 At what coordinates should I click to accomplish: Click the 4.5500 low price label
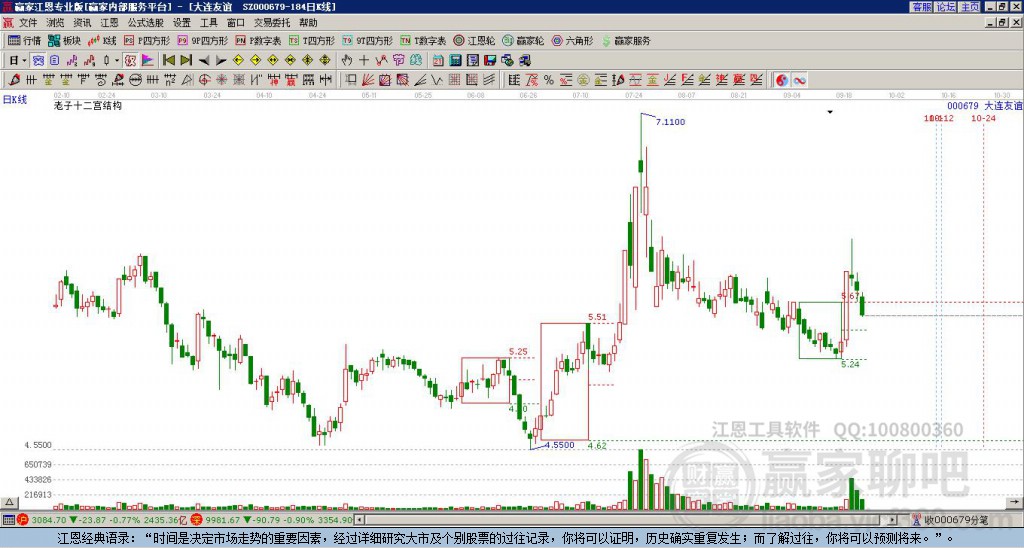click(560, 445)
